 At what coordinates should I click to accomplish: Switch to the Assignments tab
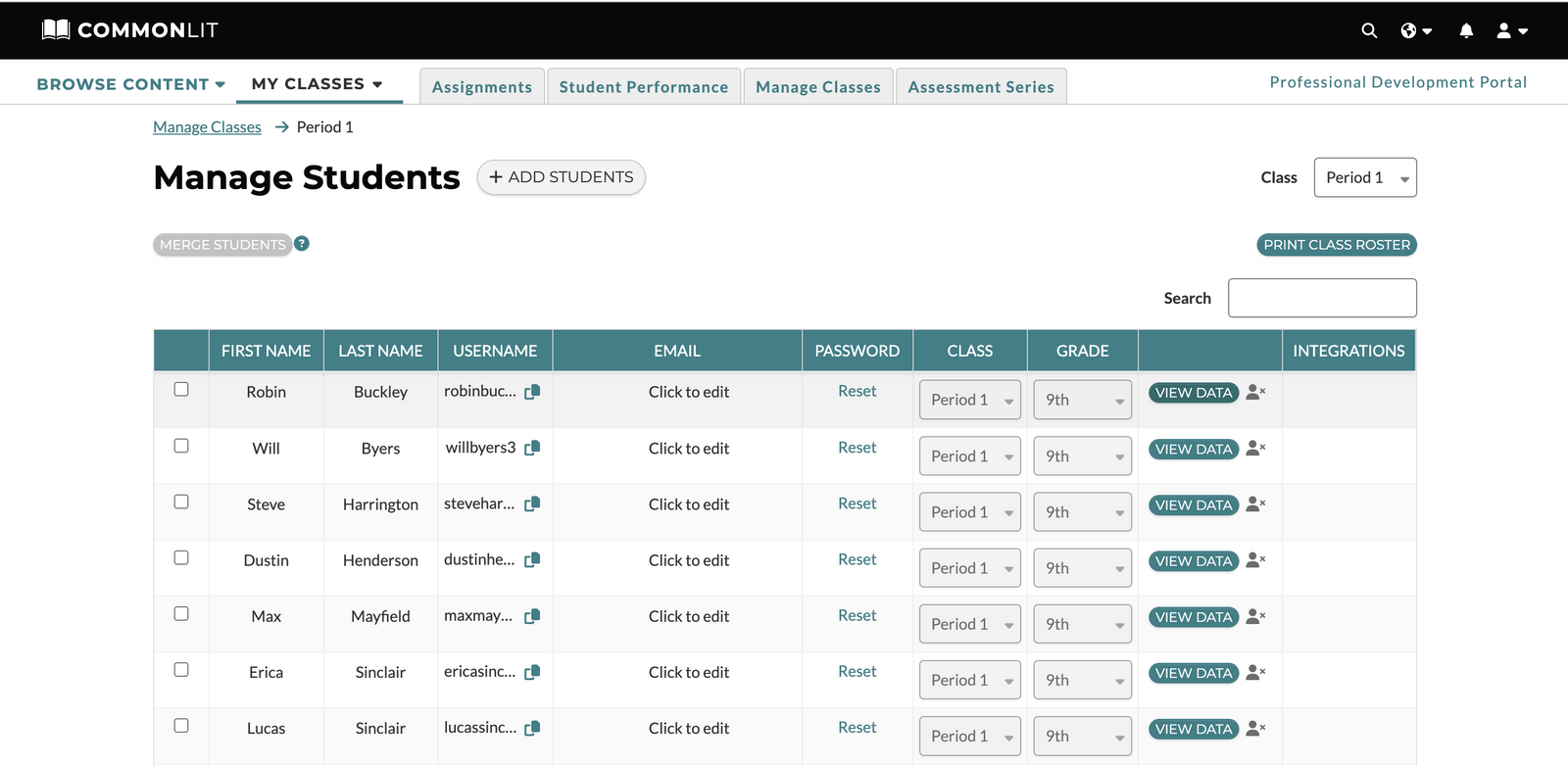click(482, 86)
